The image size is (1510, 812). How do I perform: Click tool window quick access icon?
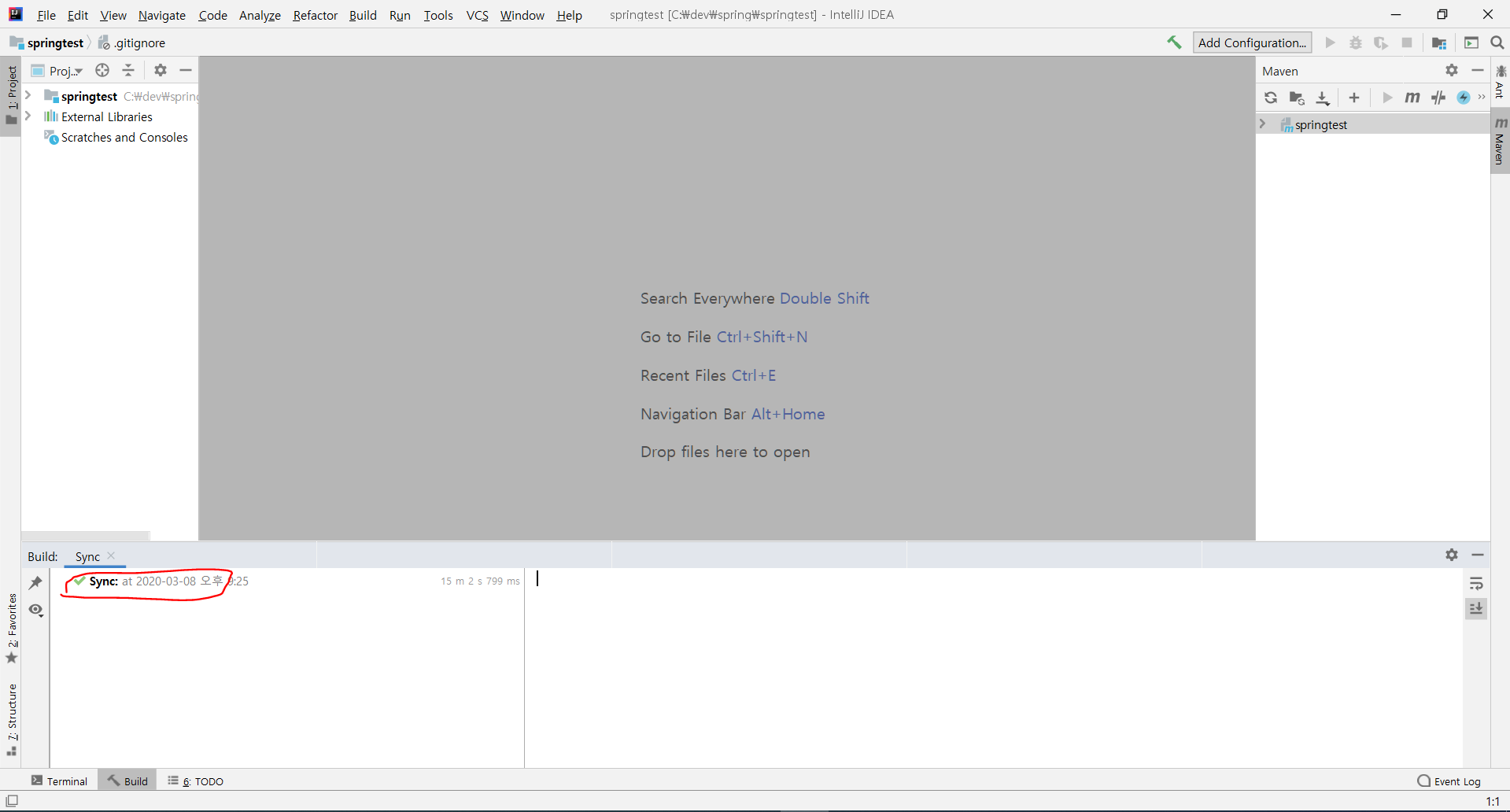click(12, 801)
